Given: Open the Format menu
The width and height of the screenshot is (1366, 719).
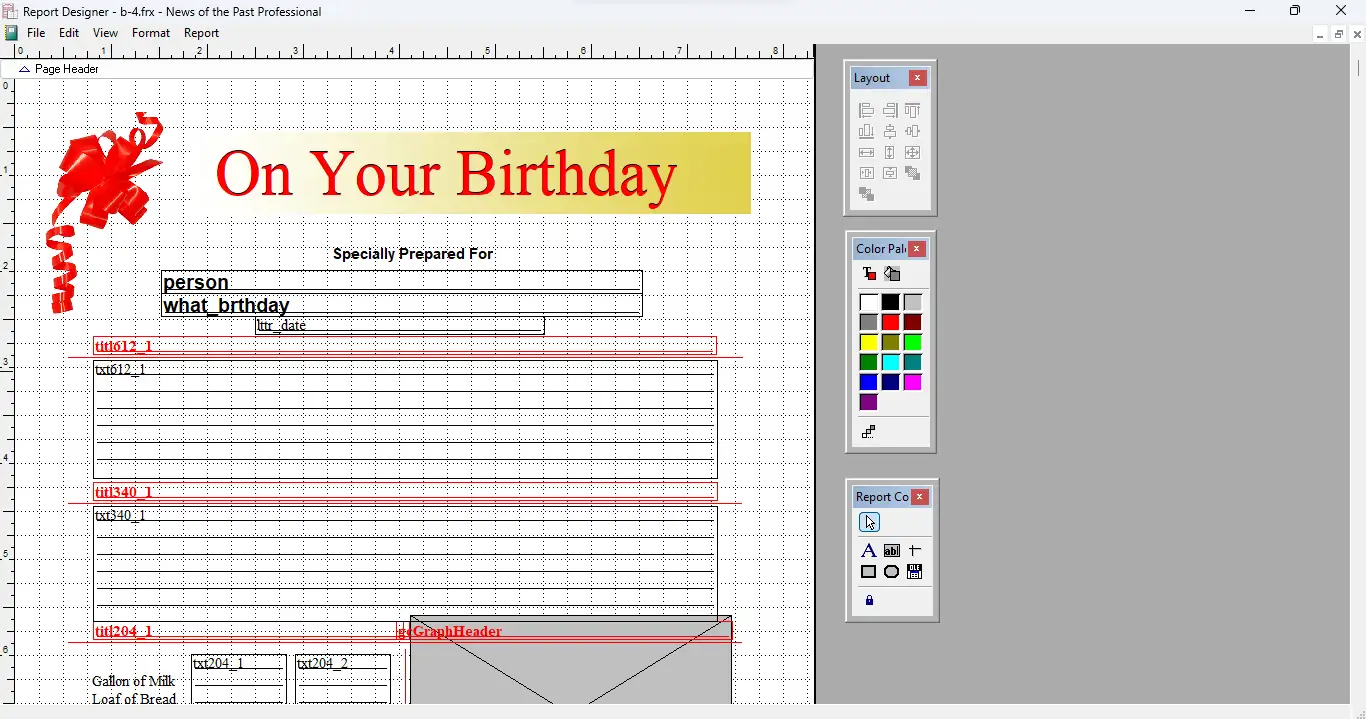Looking at the screenshot, I should (x=151, y=33).
